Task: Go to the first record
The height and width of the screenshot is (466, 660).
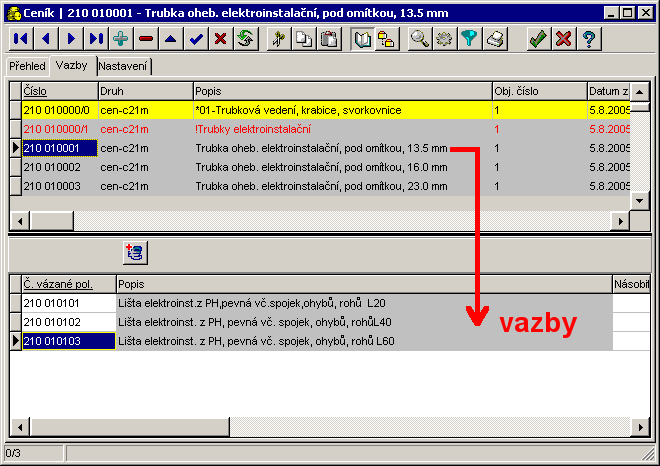Action: click(20, 39)
